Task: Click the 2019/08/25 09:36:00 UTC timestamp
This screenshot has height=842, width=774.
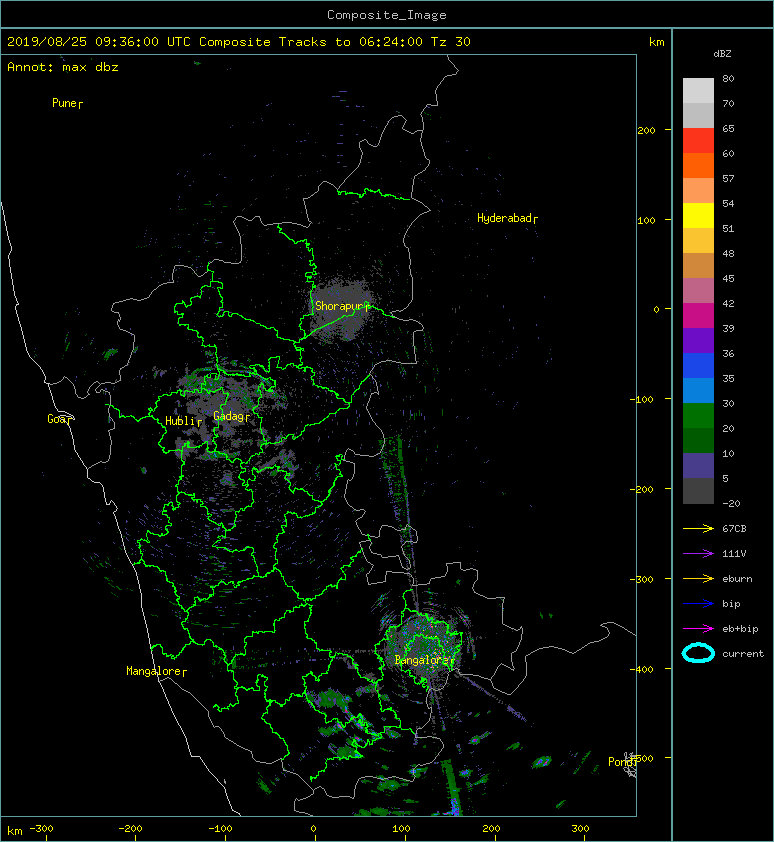Action: [x=99, y=42]
